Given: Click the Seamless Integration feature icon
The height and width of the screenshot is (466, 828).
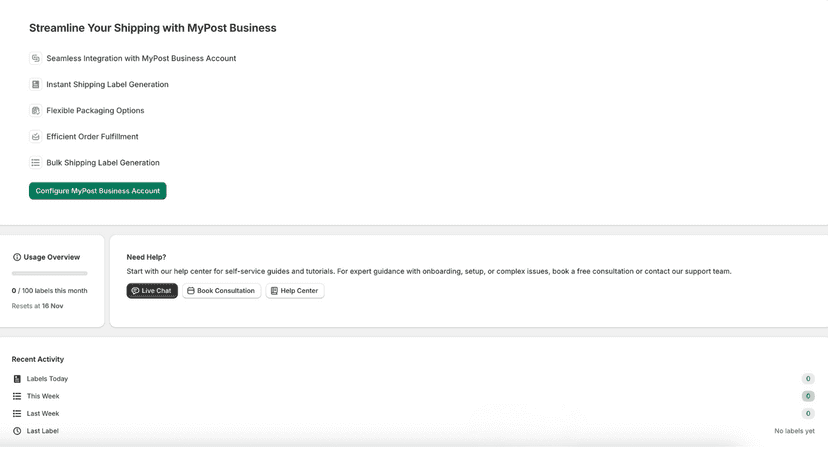Looking at the screenshot, I should point(35,58).
